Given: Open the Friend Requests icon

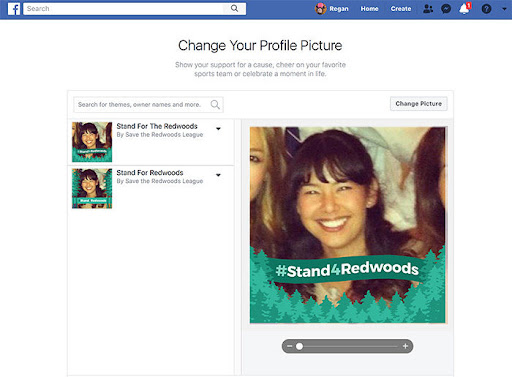Looking at the screenshot, I should coord(428,9).
